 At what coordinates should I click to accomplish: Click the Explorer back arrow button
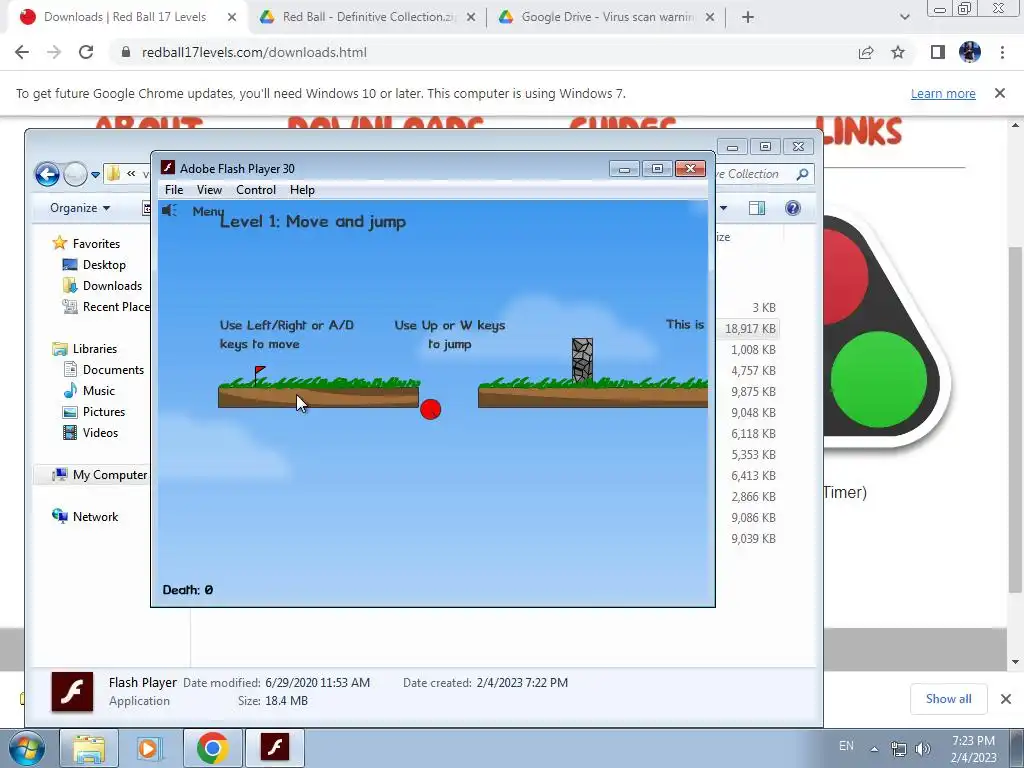tap(47, 174)
